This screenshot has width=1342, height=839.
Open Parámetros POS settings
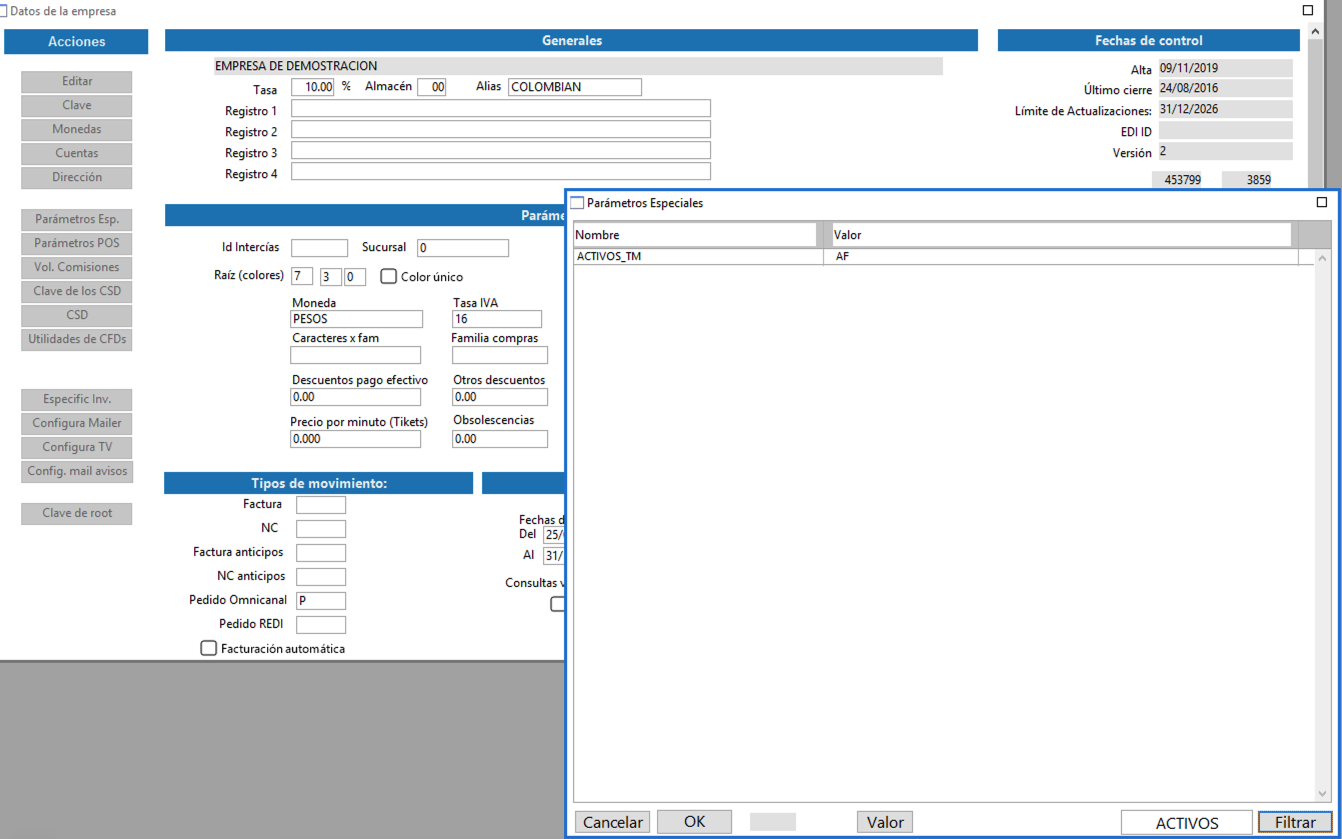tap(77, 243)
